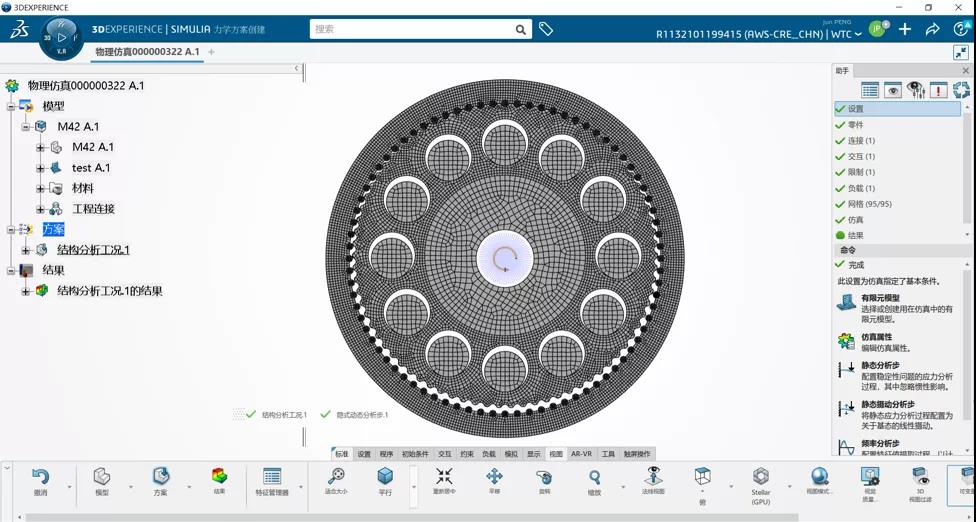Switch to 标准 toolbar tab
The height and width of the screenshot is (522, 976).
[x=342, y=454]
